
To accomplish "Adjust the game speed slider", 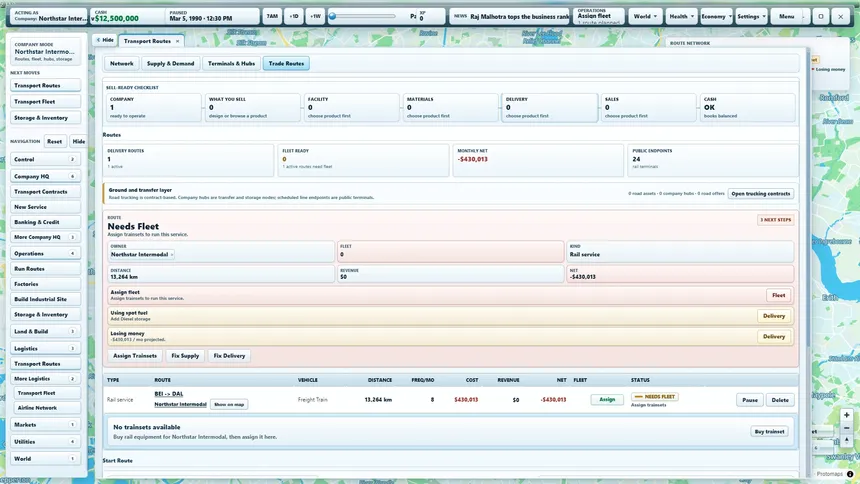I will (x=363, y=16).
